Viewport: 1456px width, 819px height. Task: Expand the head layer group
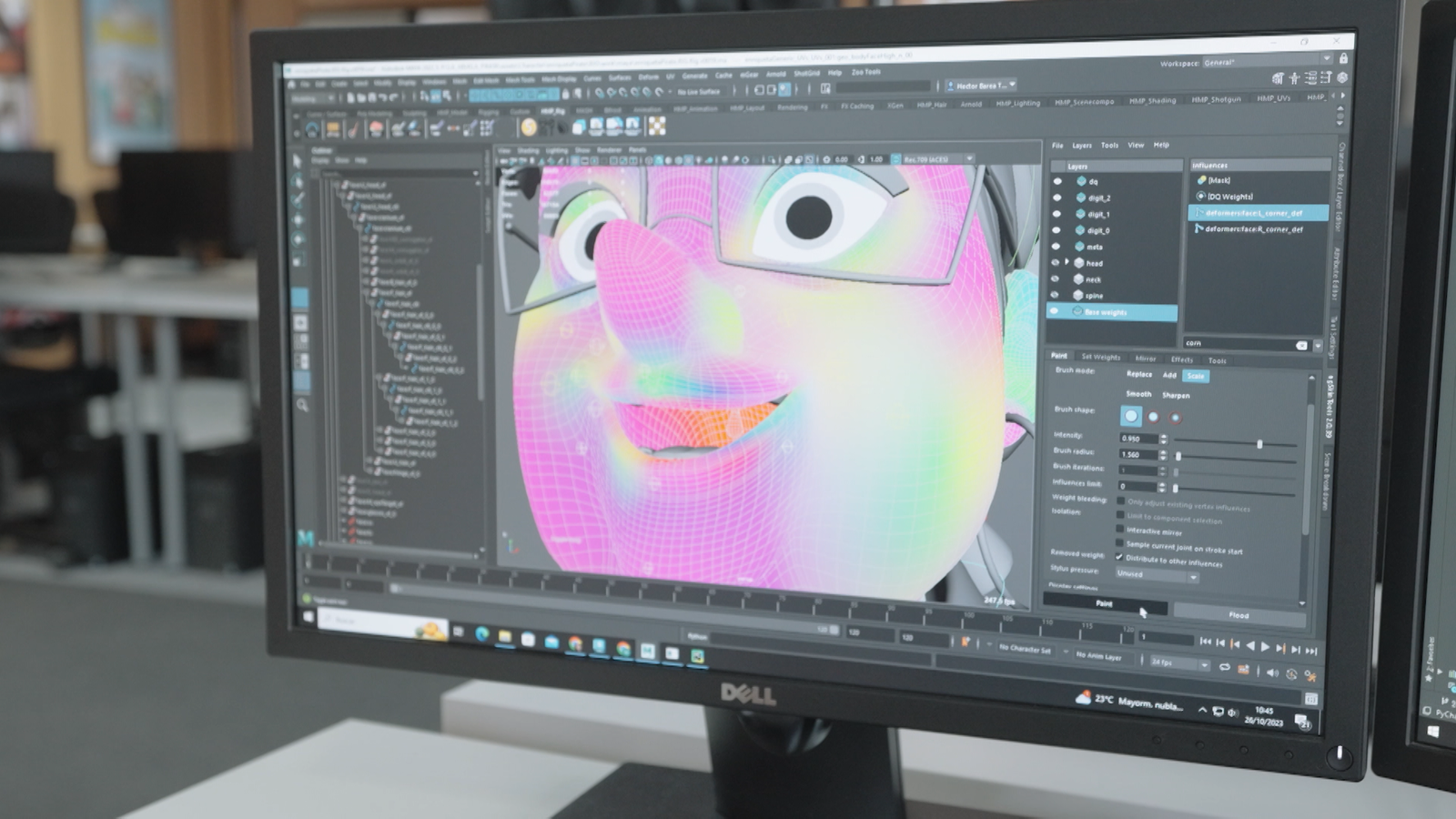pos(1067,262)
